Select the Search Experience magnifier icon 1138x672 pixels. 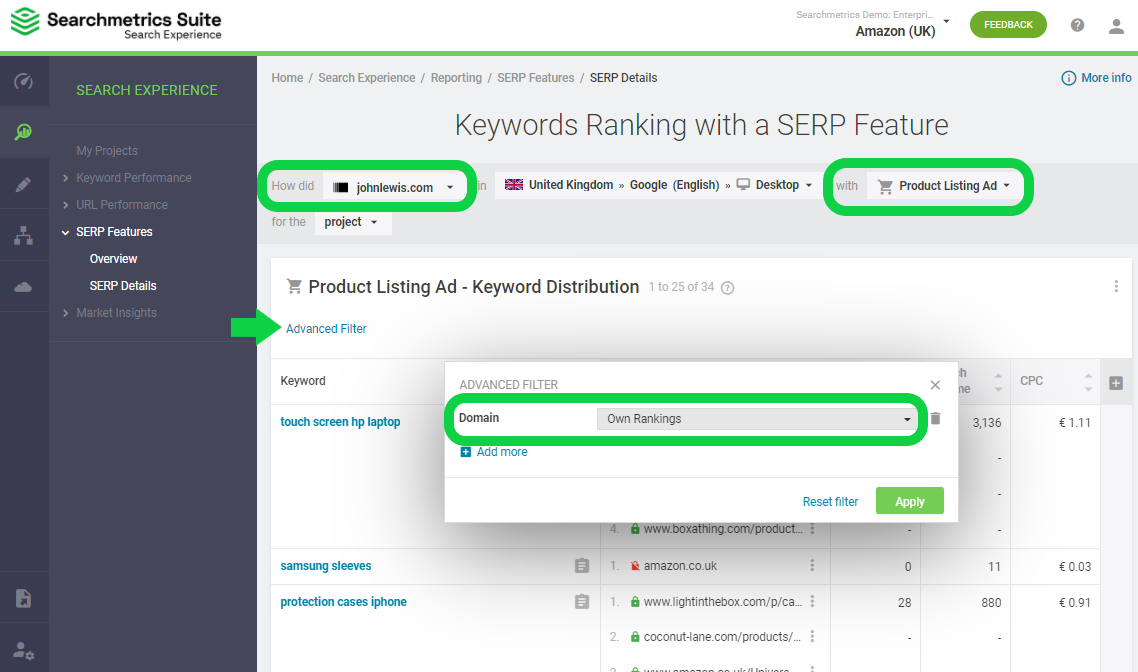click(x=24, y=131)
